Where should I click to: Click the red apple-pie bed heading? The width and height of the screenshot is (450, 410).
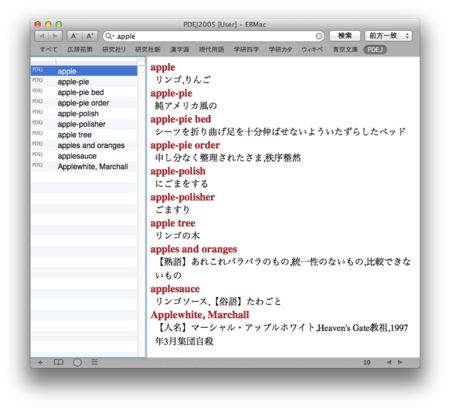pyautogui.click(x=181, y=119)
